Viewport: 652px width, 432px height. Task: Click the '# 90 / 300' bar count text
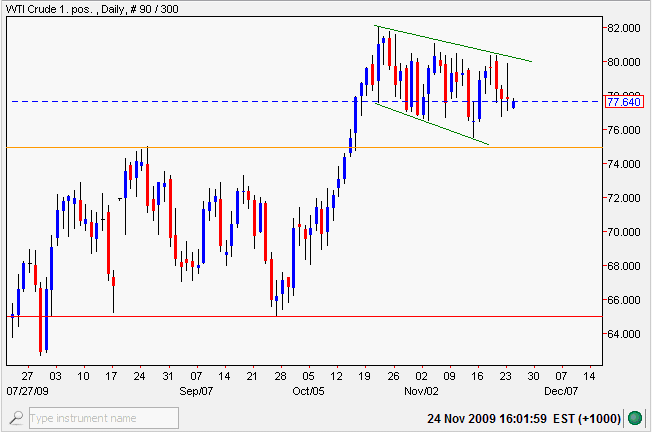click(154, 9)
